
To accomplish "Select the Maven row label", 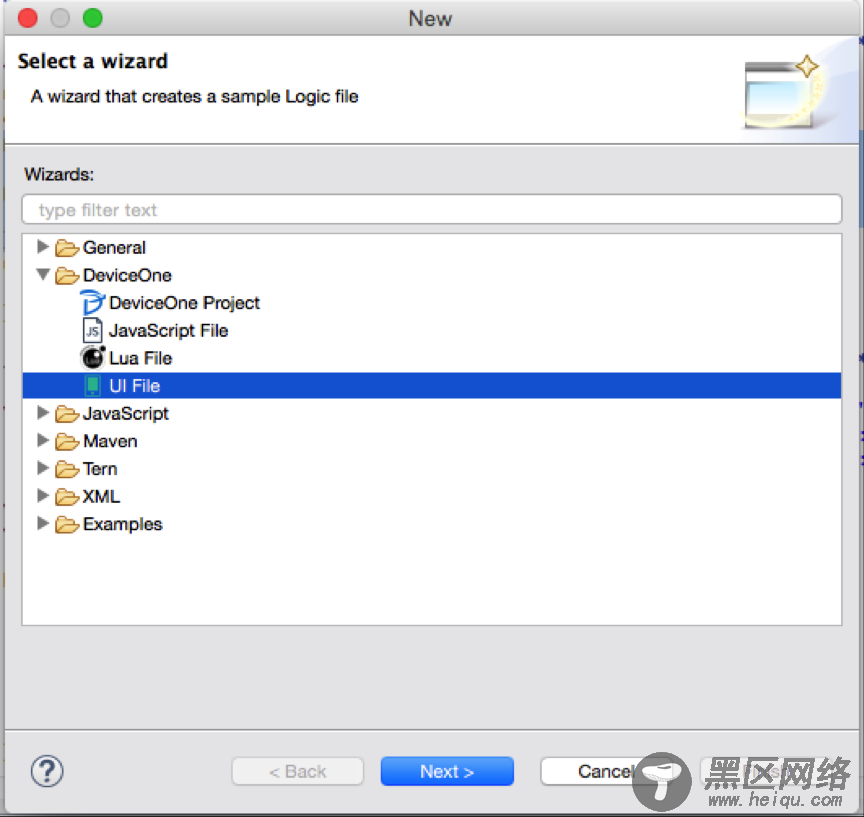I will point(110,441).
